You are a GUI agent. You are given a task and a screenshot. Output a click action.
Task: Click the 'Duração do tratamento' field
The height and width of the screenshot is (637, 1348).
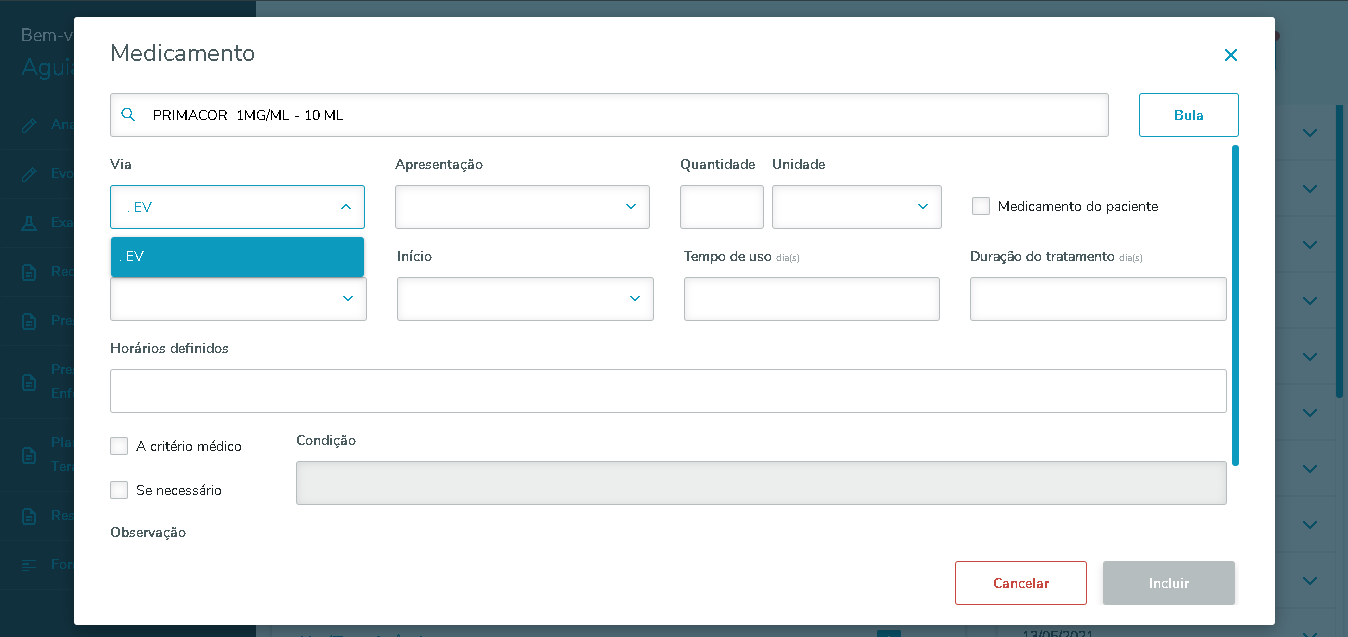1097,299
